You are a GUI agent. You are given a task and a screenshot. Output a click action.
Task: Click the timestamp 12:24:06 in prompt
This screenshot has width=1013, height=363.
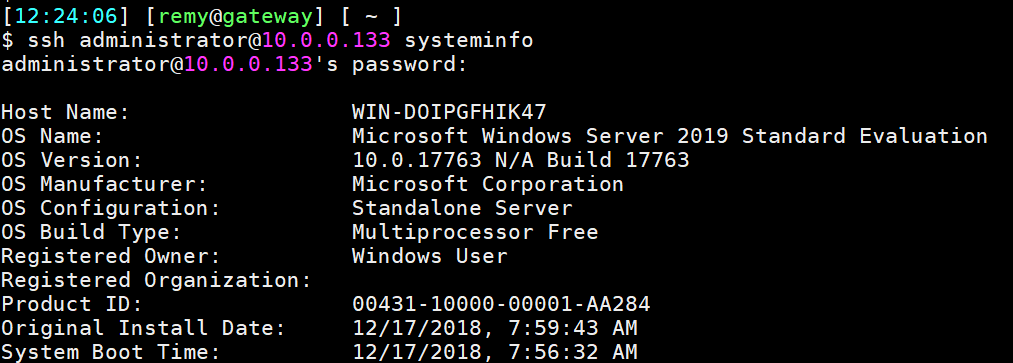(x=68, y=16)
